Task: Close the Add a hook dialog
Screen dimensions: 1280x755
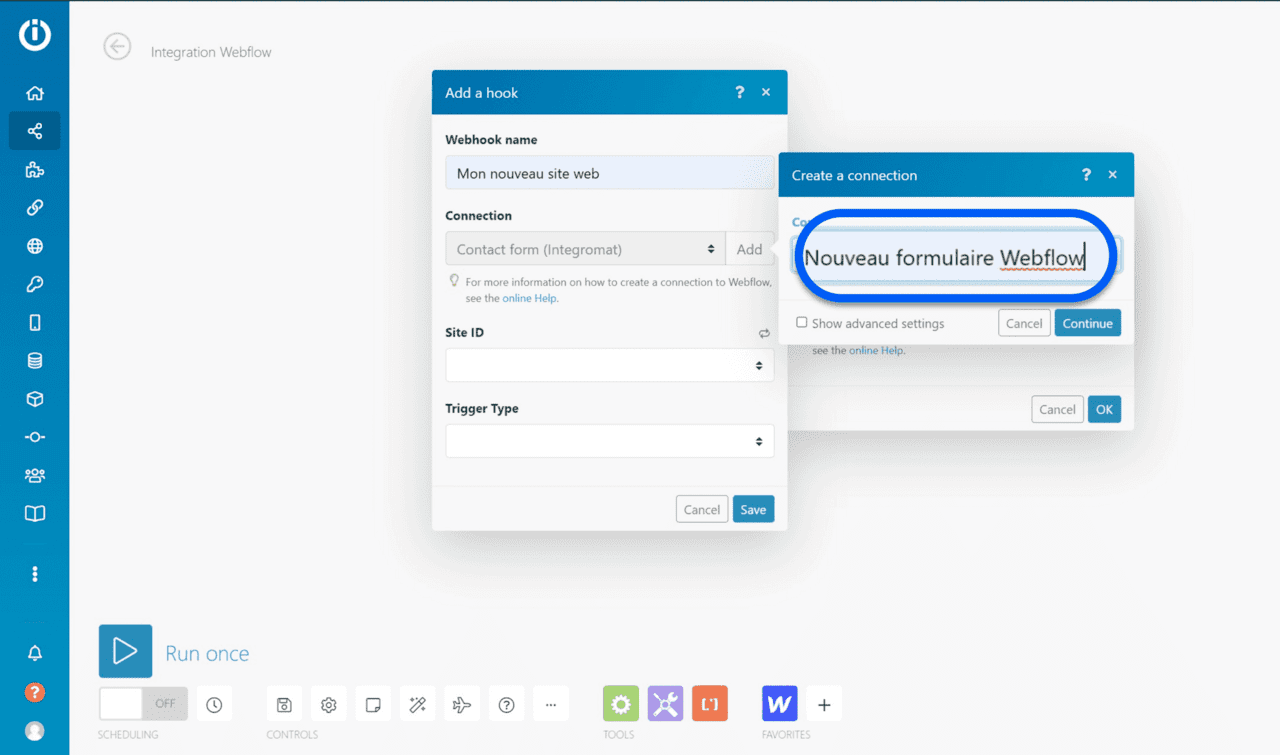Action: coord(766,92)
